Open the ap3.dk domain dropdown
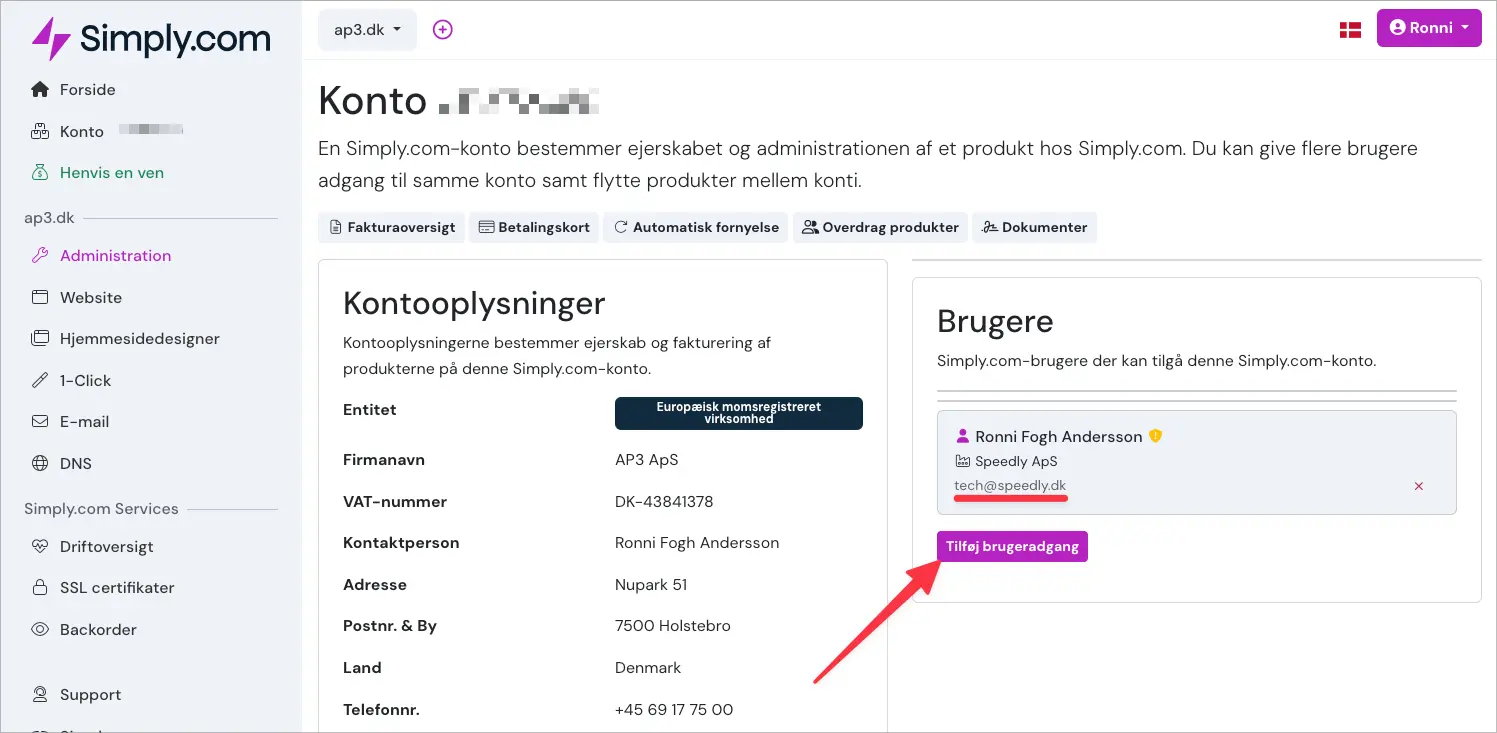 (x=367, y=30)
